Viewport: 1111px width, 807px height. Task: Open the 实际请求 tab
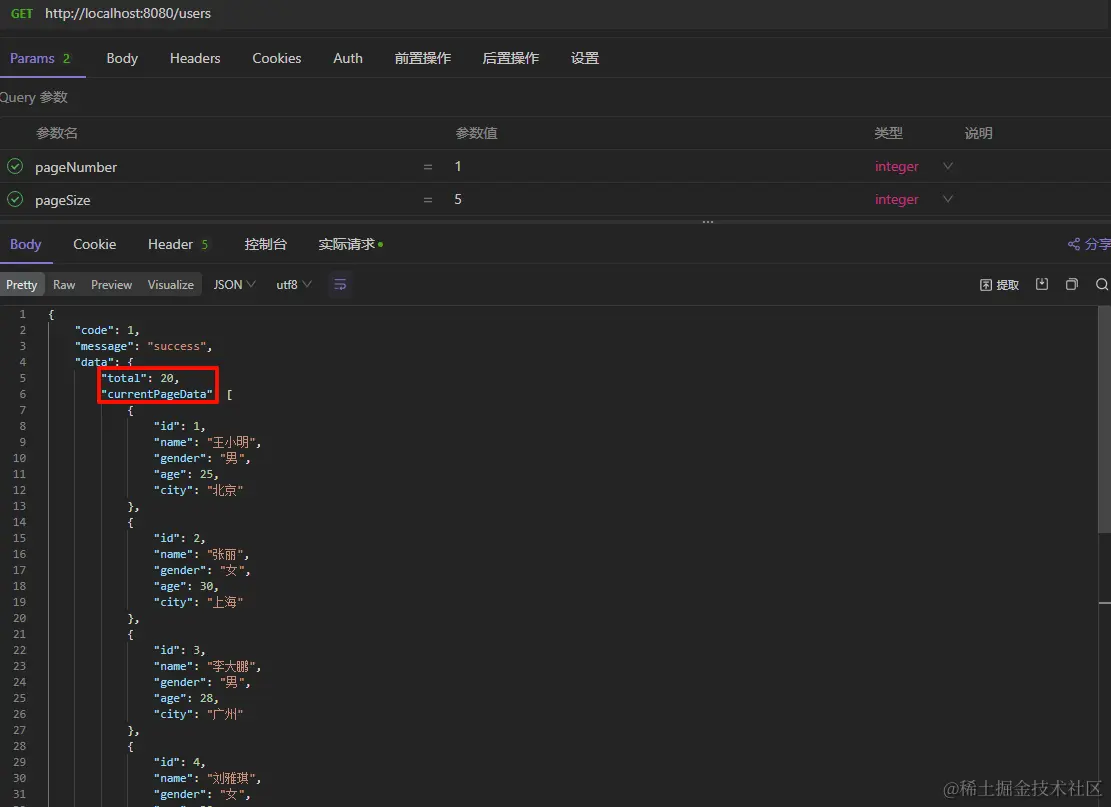[x=350, y=244]
